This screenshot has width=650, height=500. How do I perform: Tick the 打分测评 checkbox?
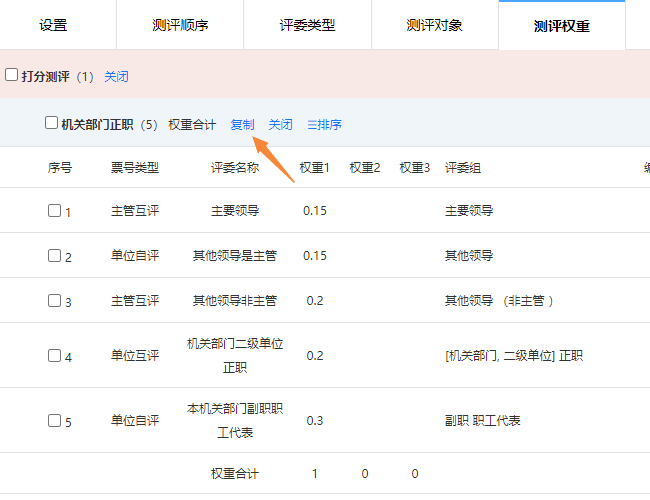pos(11,75)
